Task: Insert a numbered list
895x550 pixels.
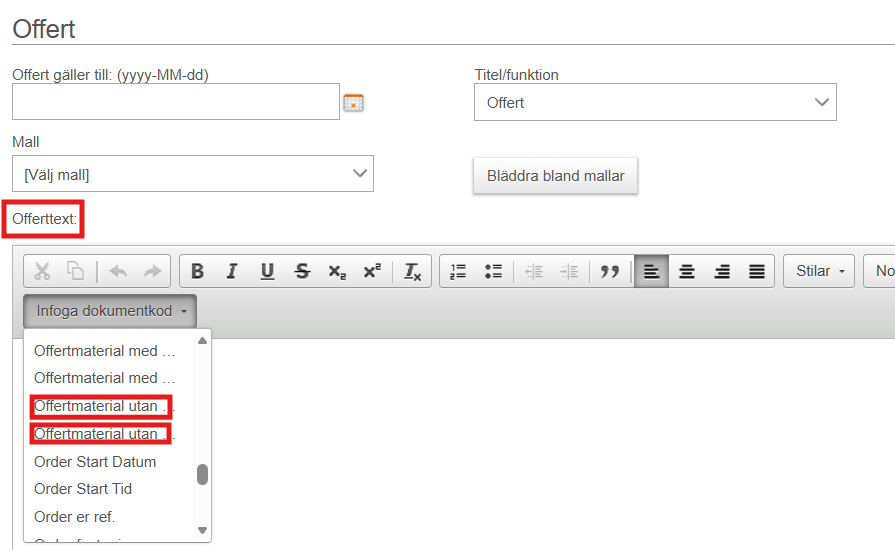Action: [458, 271]
